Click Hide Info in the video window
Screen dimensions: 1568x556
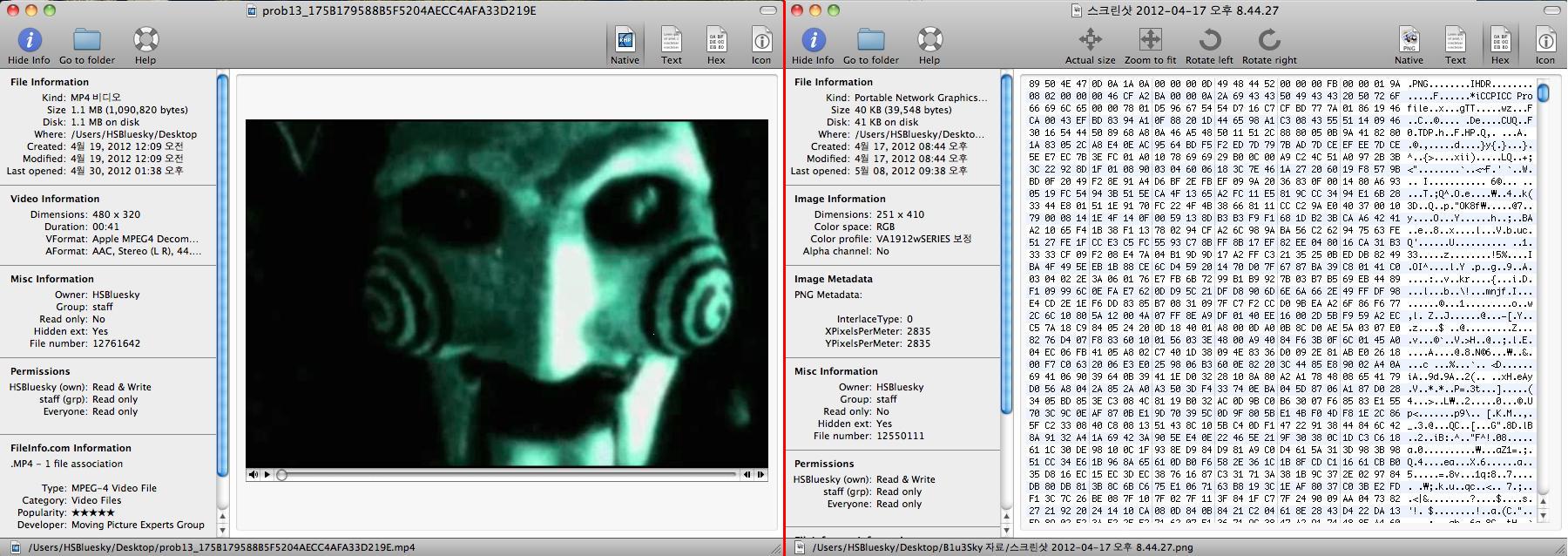[29, 45]
